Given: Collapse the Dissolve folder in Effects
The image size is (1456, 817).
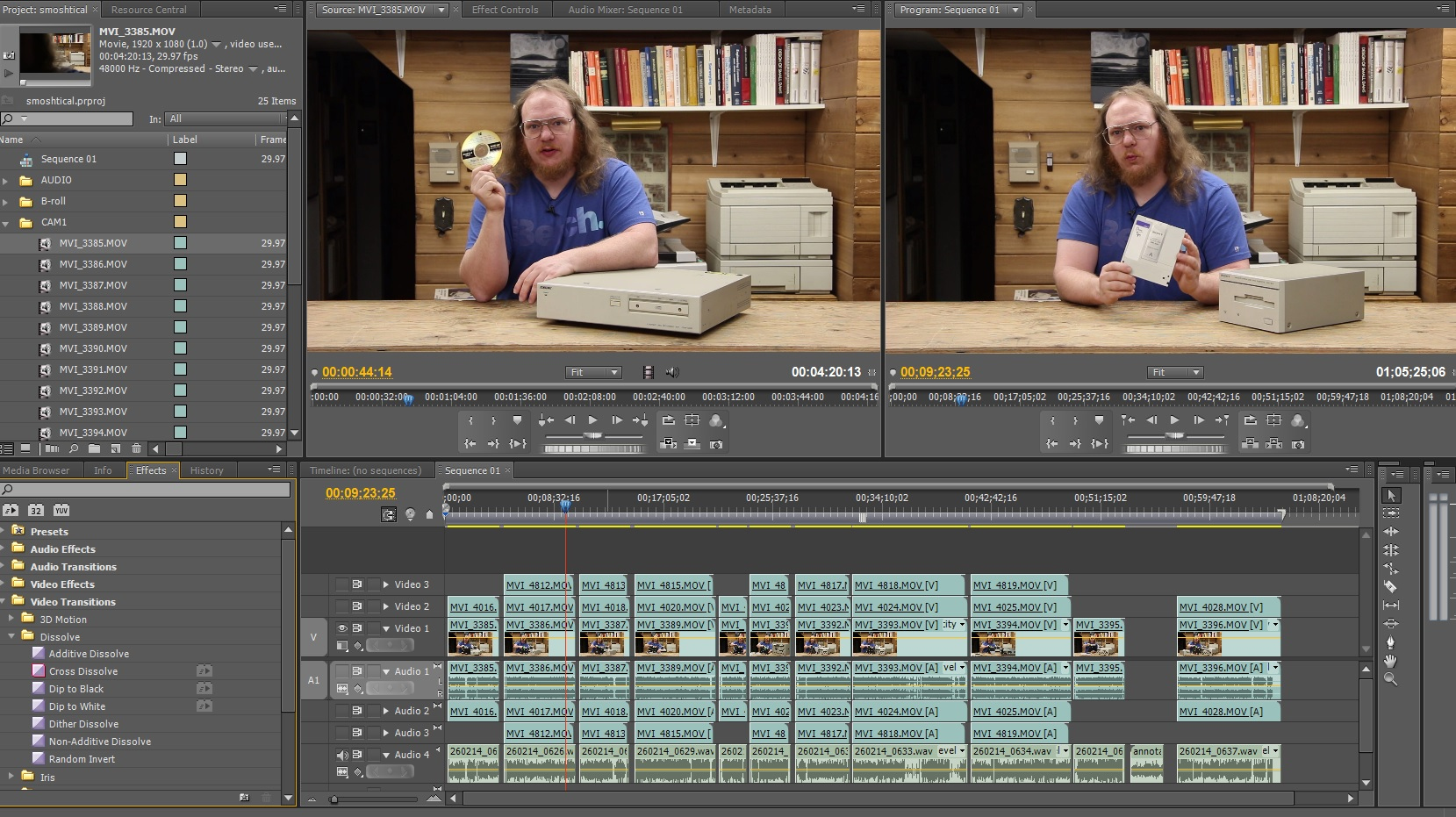Looking at the screenshot, I should click(x=12, y=637).
